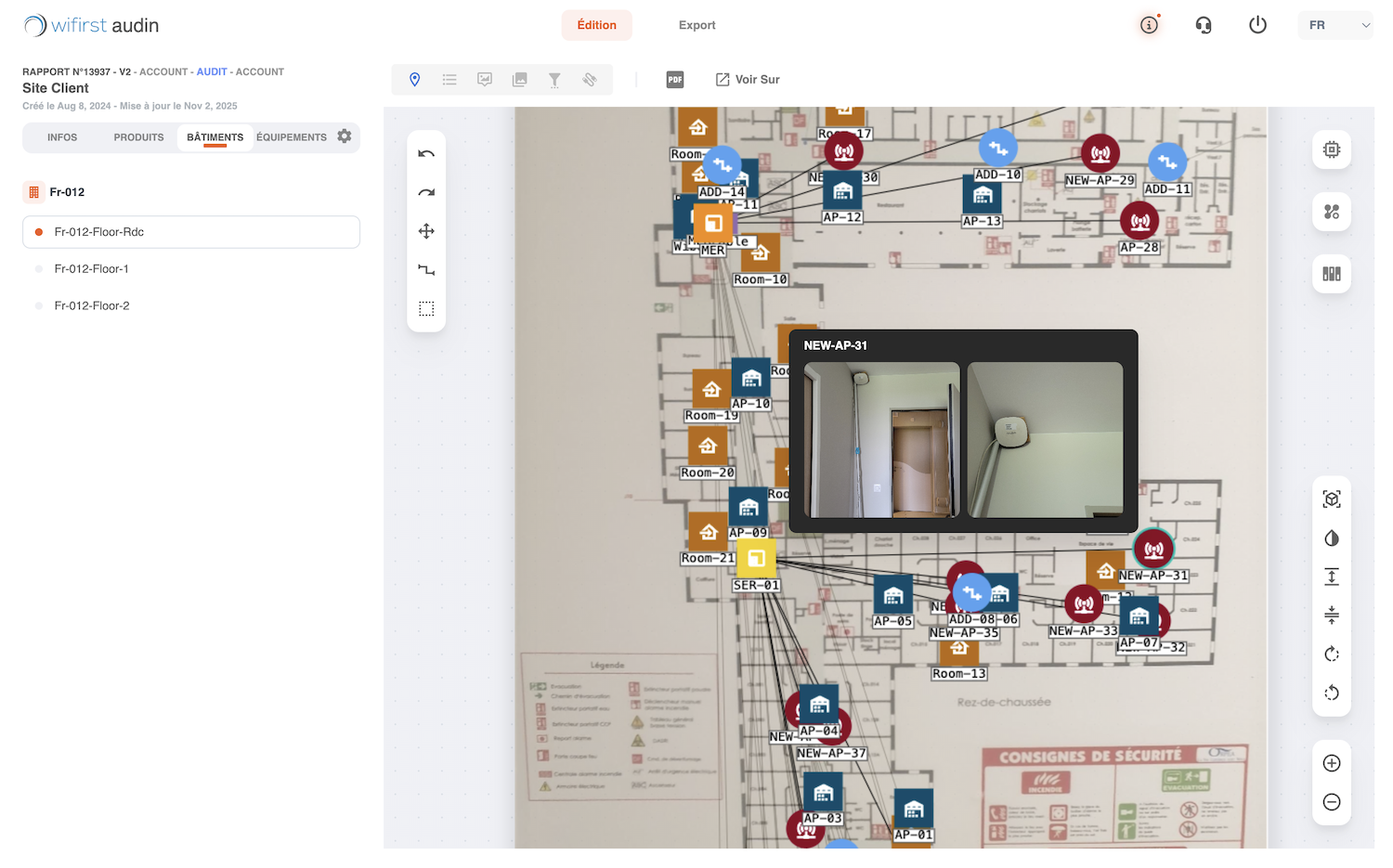Toggle the contrast half-circle icon
The image size is (1393, 868).
coord(1332,538)
